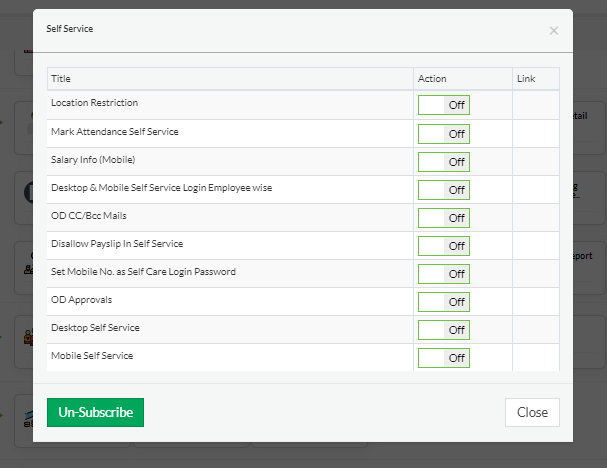The width and height of the screenshot is (607, 468).
Task: Select the Self Service dialog heading
Action: pyautogui.click(x=70, y=29)
